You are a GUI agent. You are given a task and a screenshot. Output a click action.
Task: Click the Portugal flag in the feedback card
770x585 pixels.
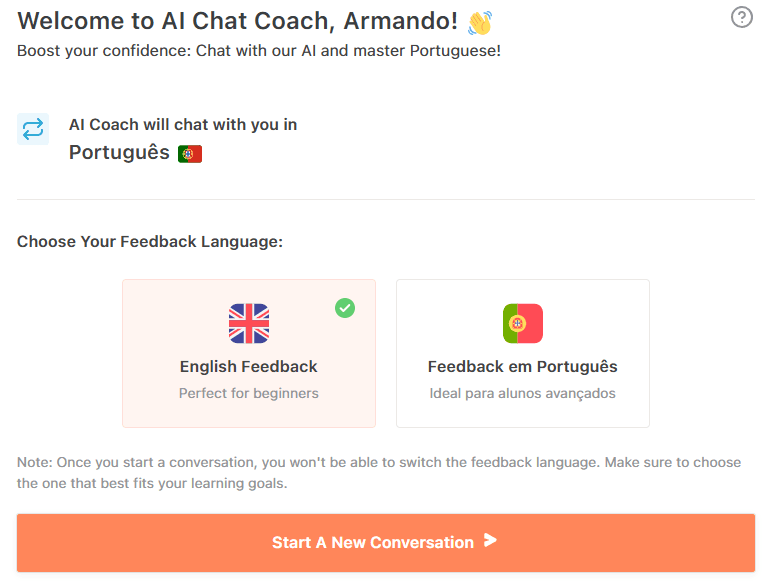click(523, 324)
